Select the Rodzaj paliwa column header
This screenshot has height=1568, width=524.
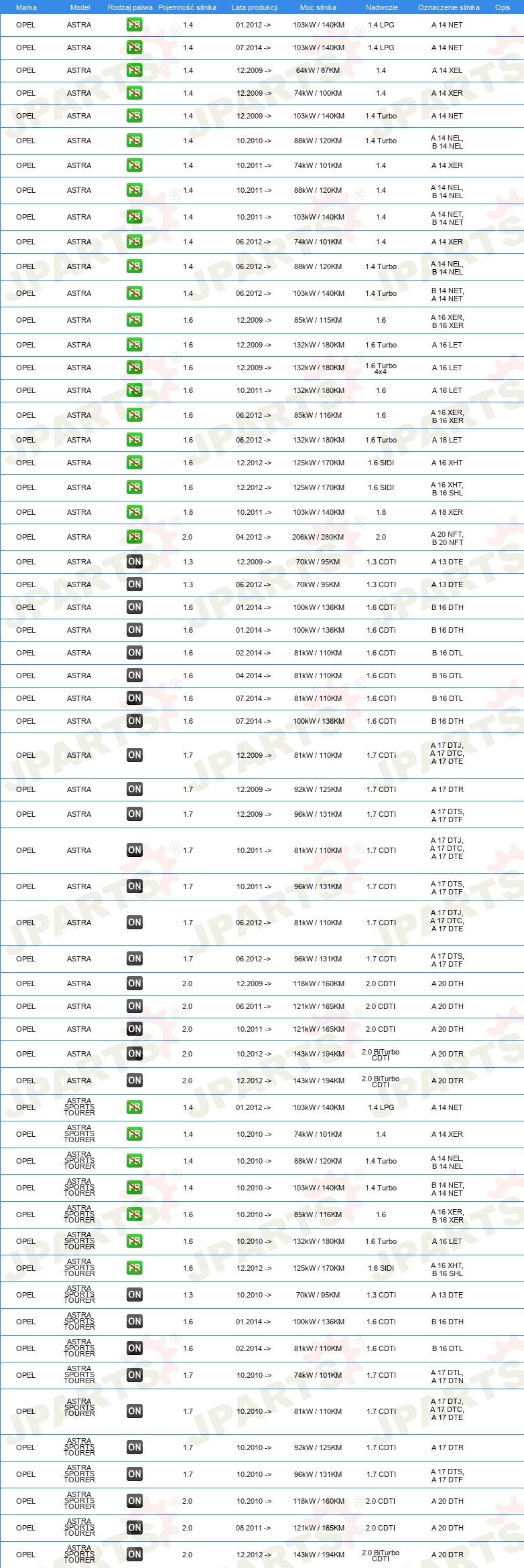coord(130,7)
